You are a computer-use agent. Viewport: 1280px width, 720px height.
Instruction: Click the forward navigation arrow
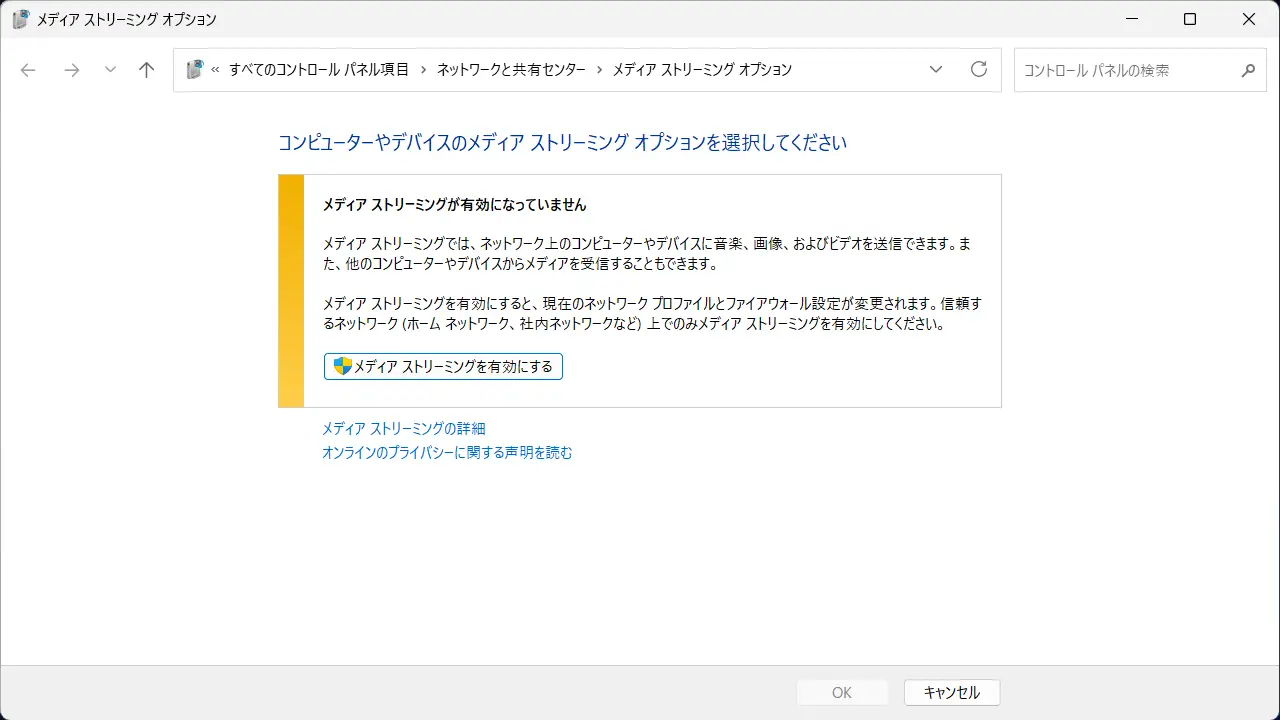[71, 70]
